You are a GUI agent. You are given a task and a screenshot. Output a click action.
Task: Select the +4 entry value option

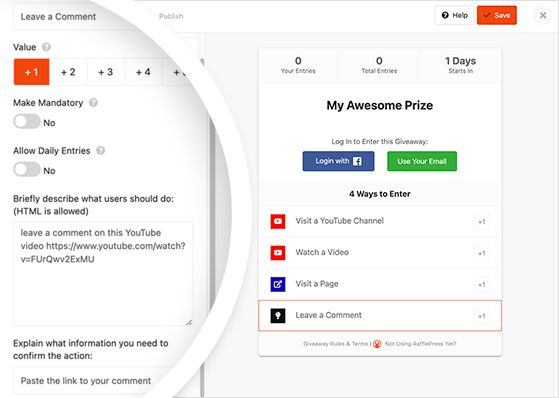click(x=143, y=72)
